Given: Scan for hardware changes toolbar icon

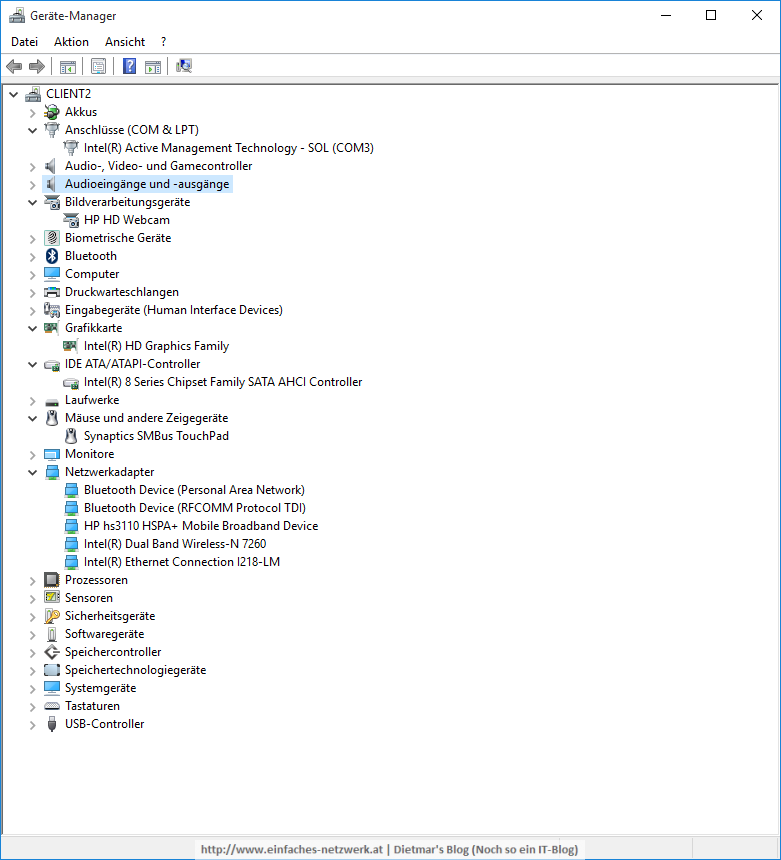Looking at the screenshot, I should tap(184, 66).
